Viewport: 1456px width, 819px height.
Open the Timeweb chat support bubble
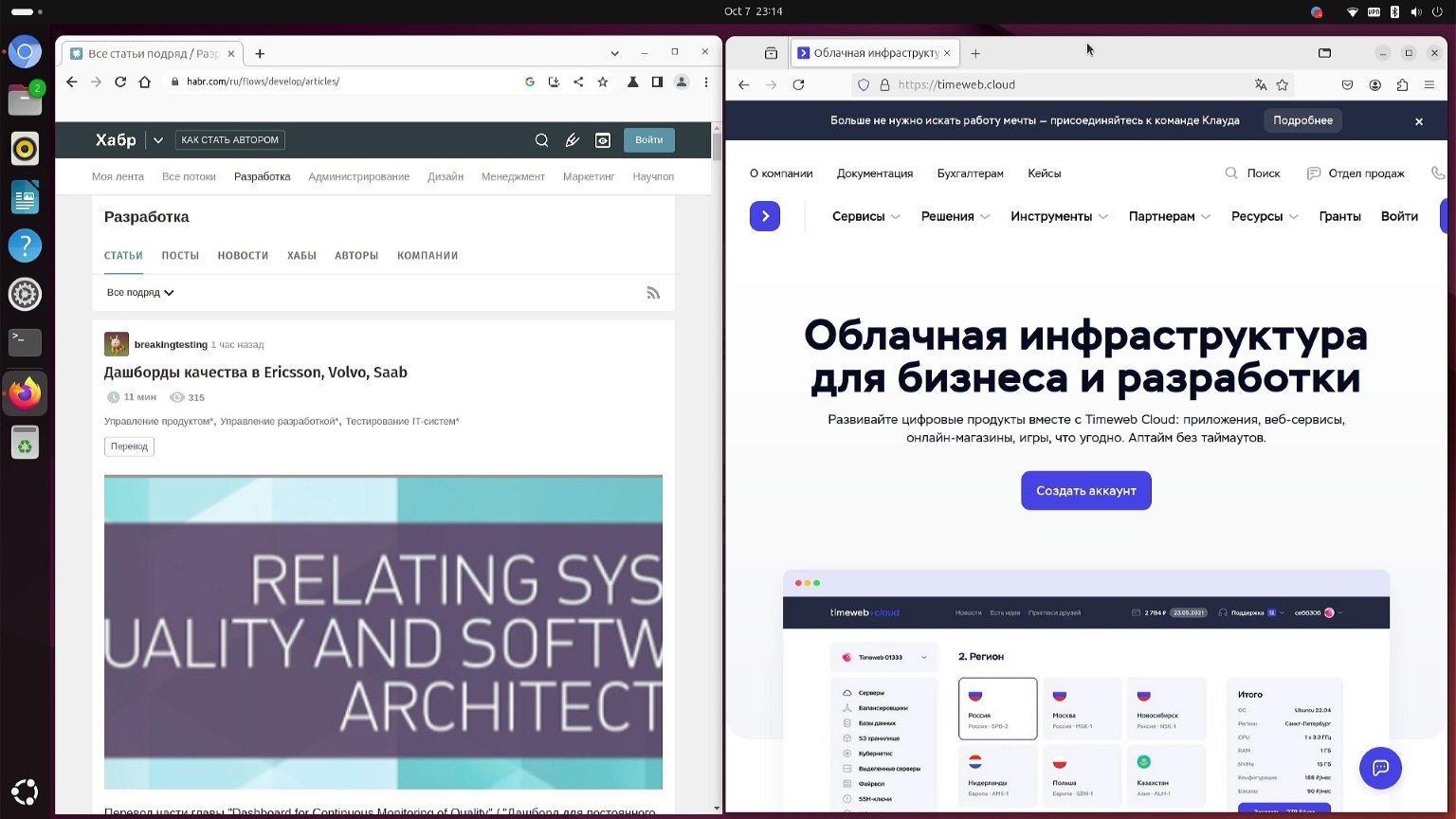1380,768
